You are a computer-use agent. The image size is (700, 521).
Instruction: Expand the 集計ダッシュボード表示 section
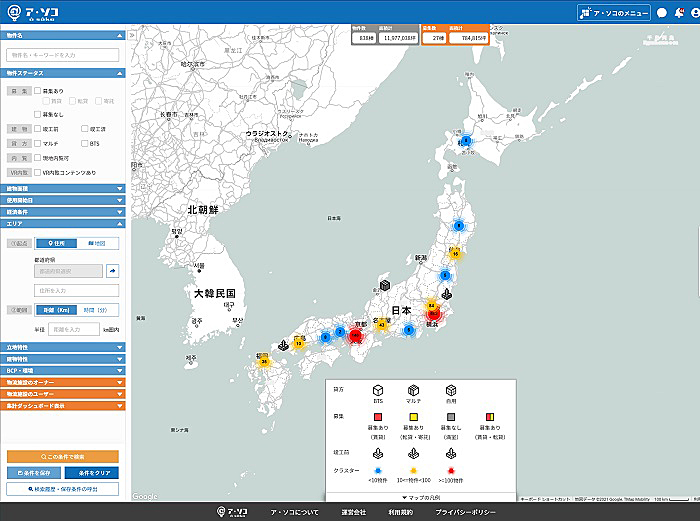pos(62,406)
